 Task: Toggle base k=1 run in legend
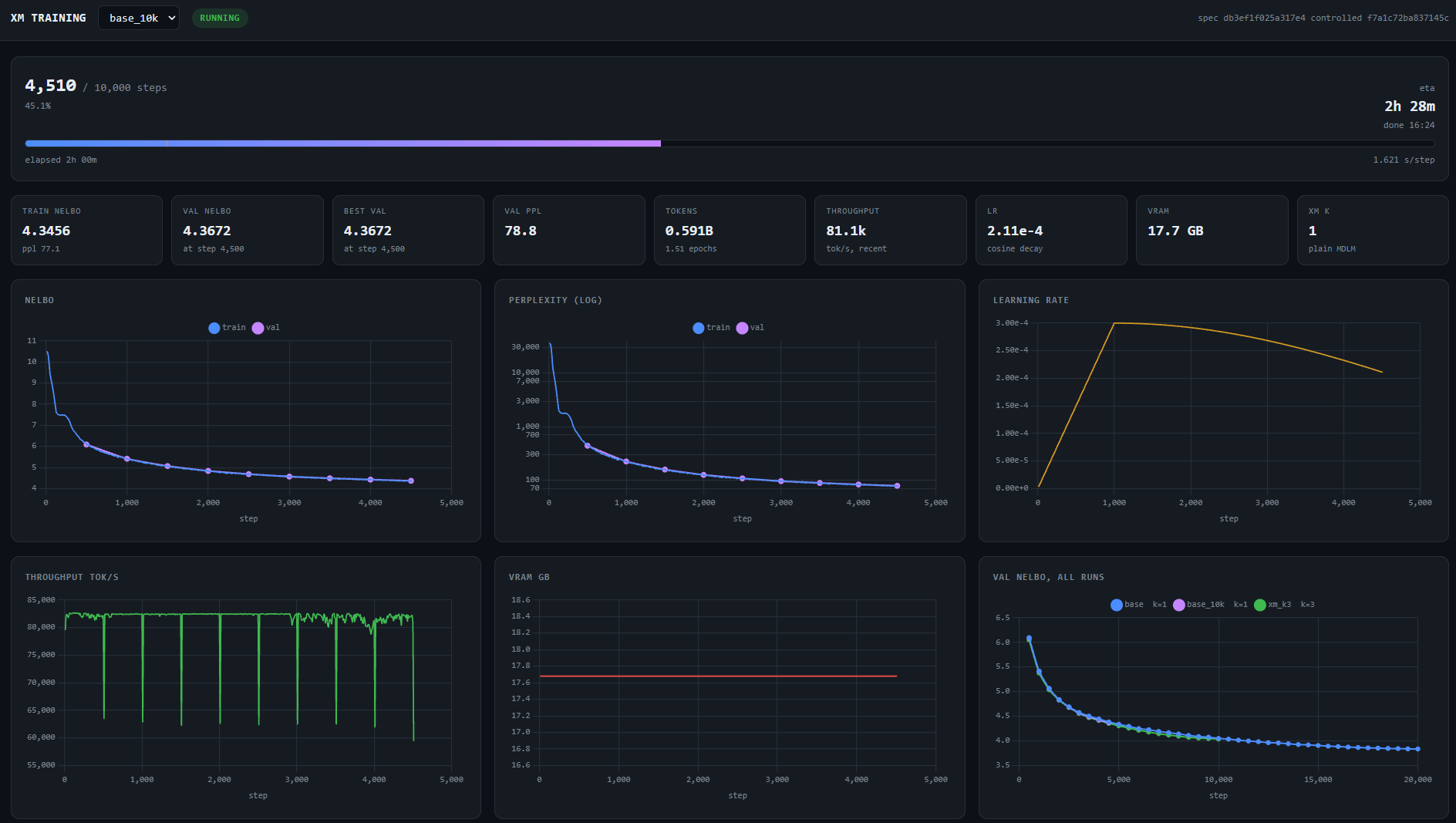[x=1138, y=605]
